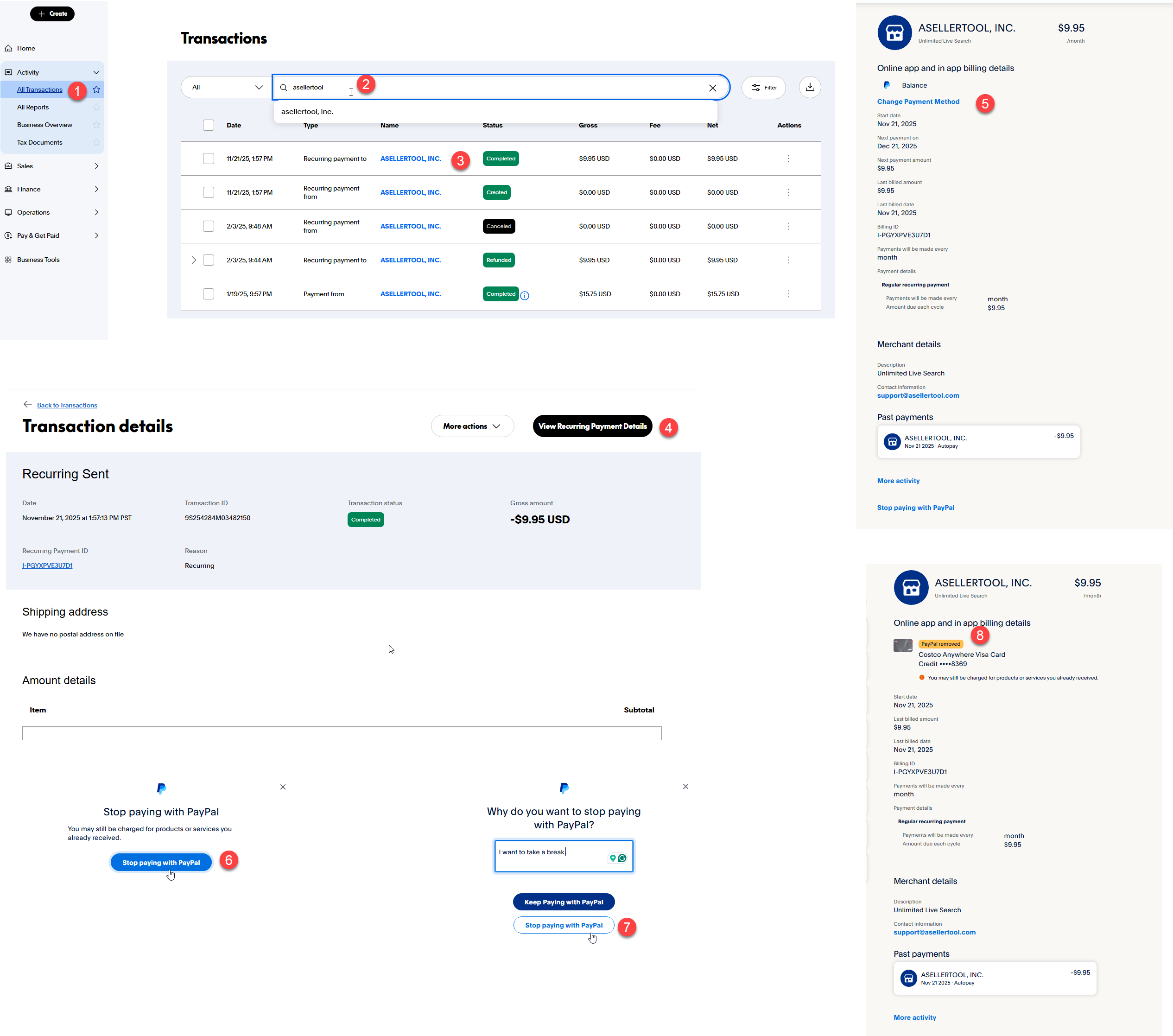The height and width of the screenshot is (1036, 1173).
Task: Open the Business Overview sidebar item
Action: coord(45,125)
